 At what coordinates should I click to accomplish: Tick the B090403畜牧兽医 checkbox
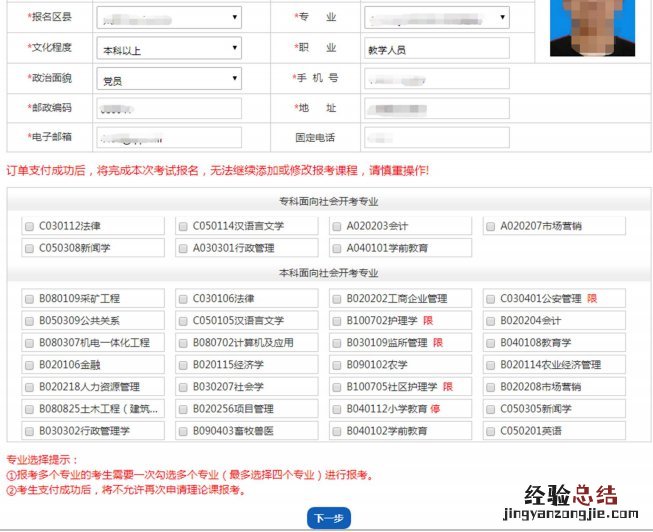[x=183, y=431]
